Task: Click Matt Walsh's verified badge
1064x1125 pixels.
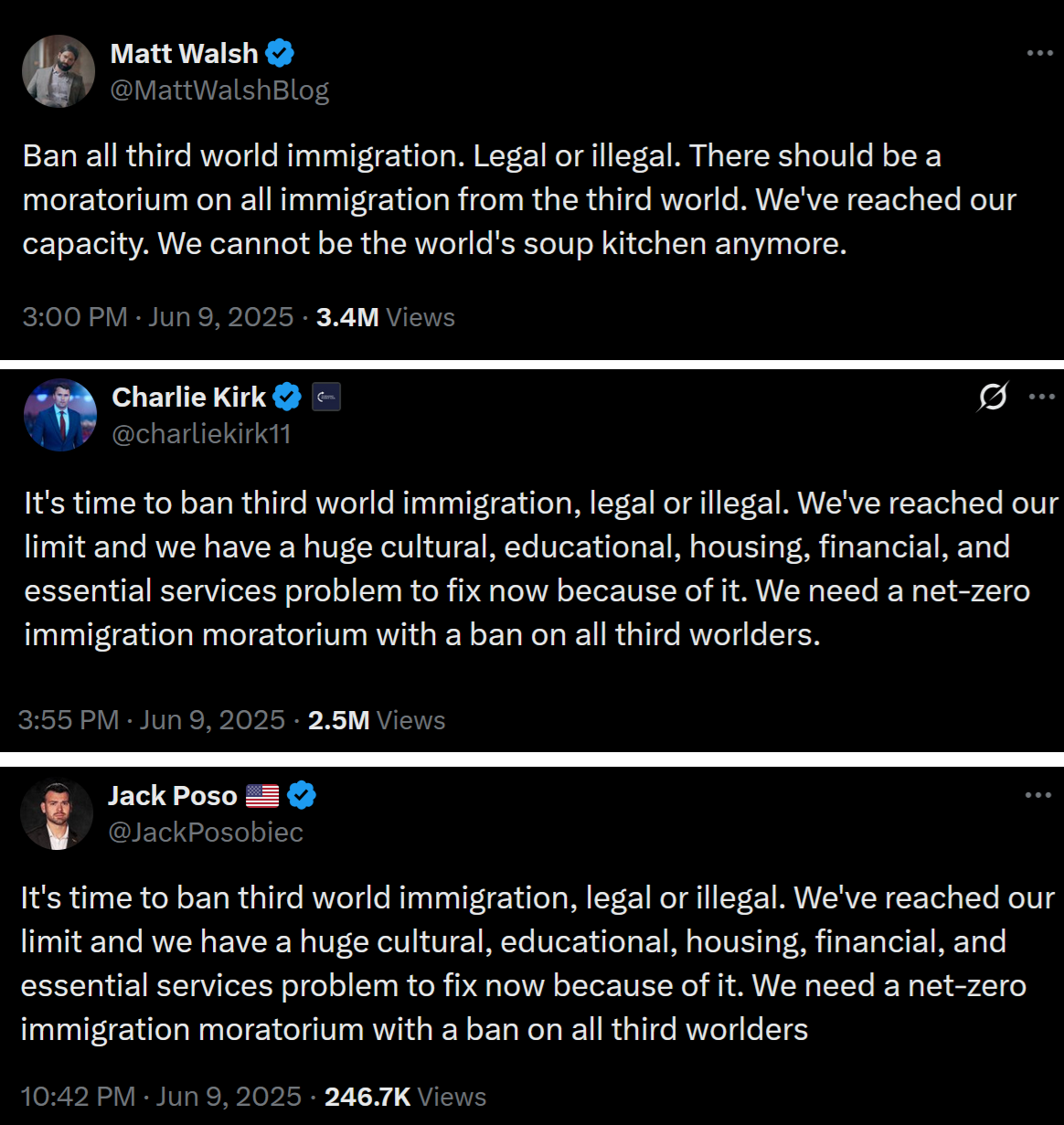Action: pos(280,54)
